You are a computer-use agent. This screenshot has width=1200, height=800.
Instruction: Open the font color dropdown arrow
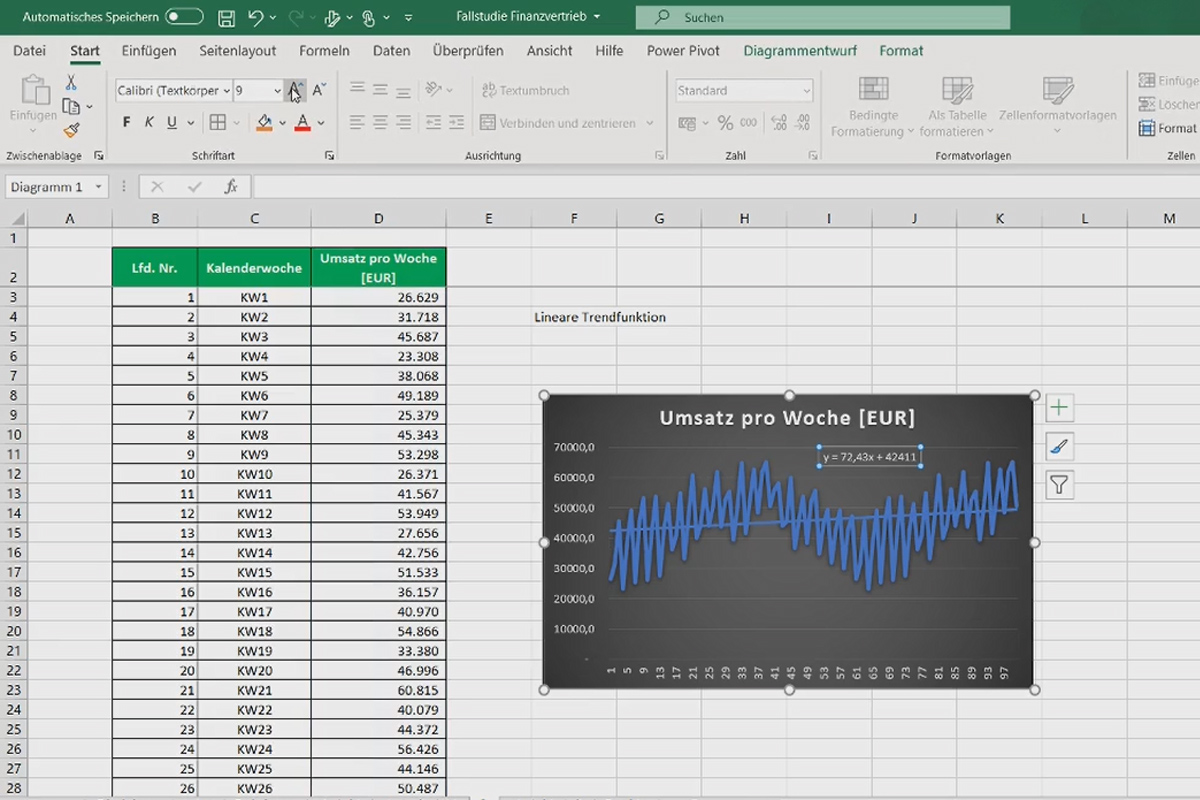321,123
